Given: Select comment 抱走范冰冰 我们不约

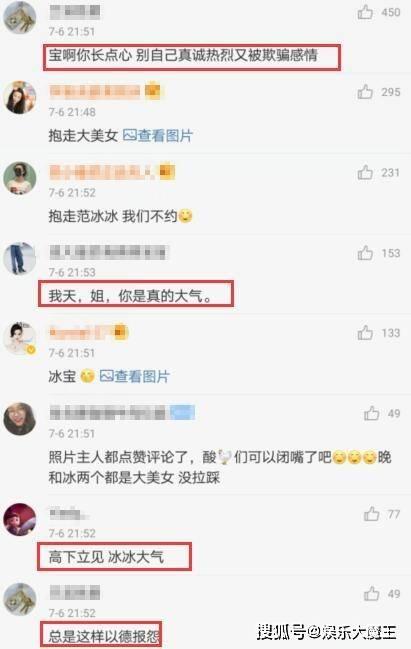Looking at the screenshot, I should [120, 216].
